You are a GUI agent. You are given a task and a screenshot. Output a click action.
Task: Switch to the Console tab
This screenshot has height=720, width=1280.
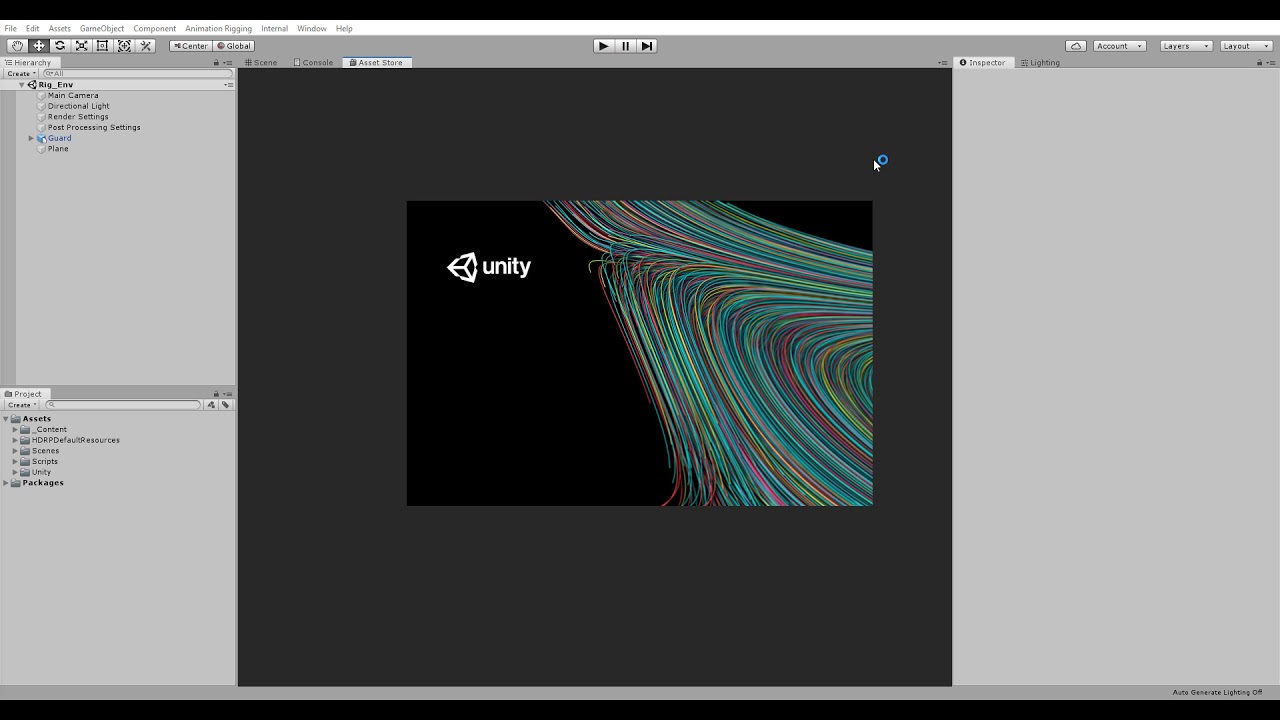(x=313, y=63)
